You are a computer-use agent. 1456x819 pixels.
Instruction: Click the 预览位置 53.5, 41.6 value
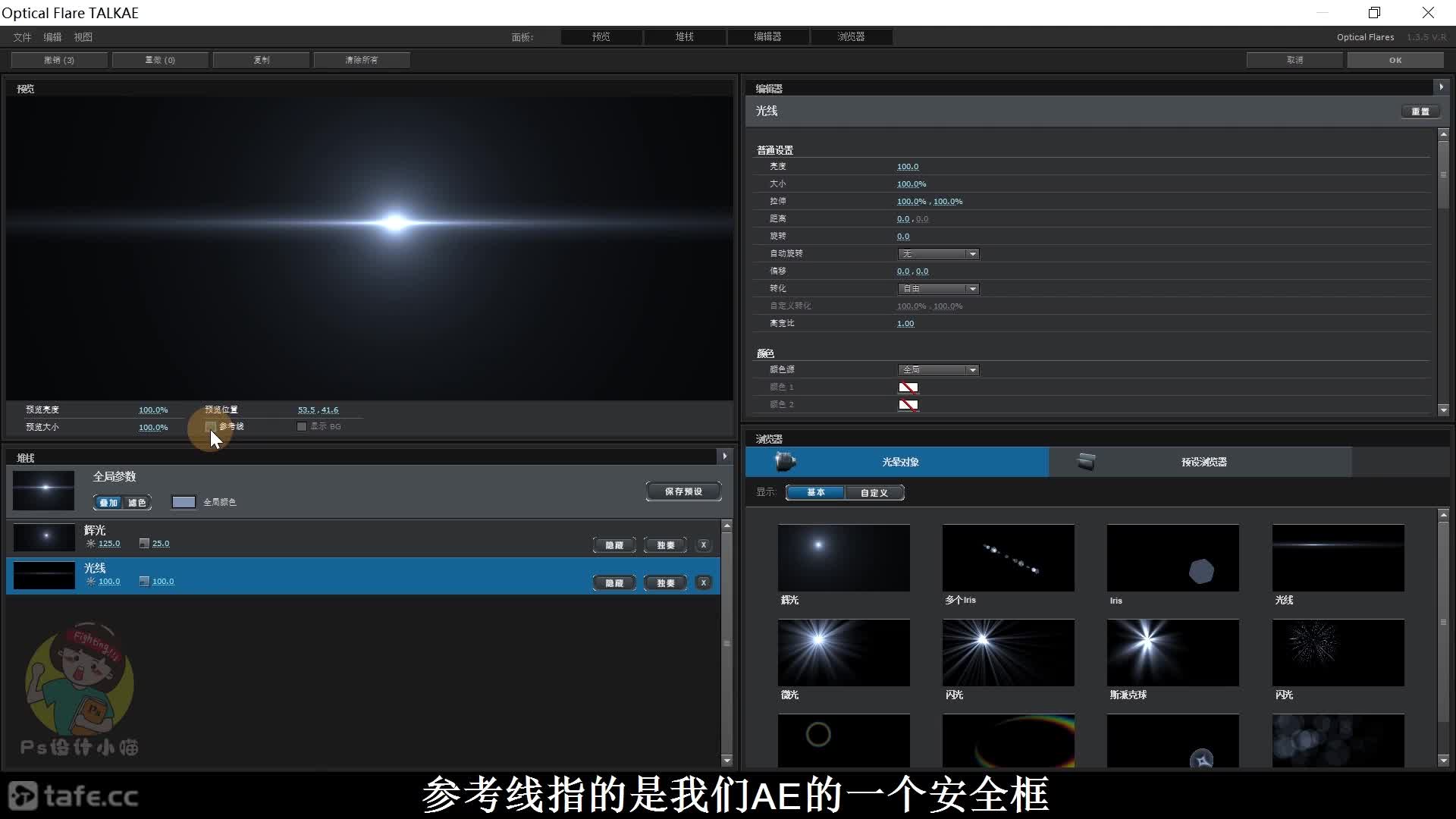[318, 410]
